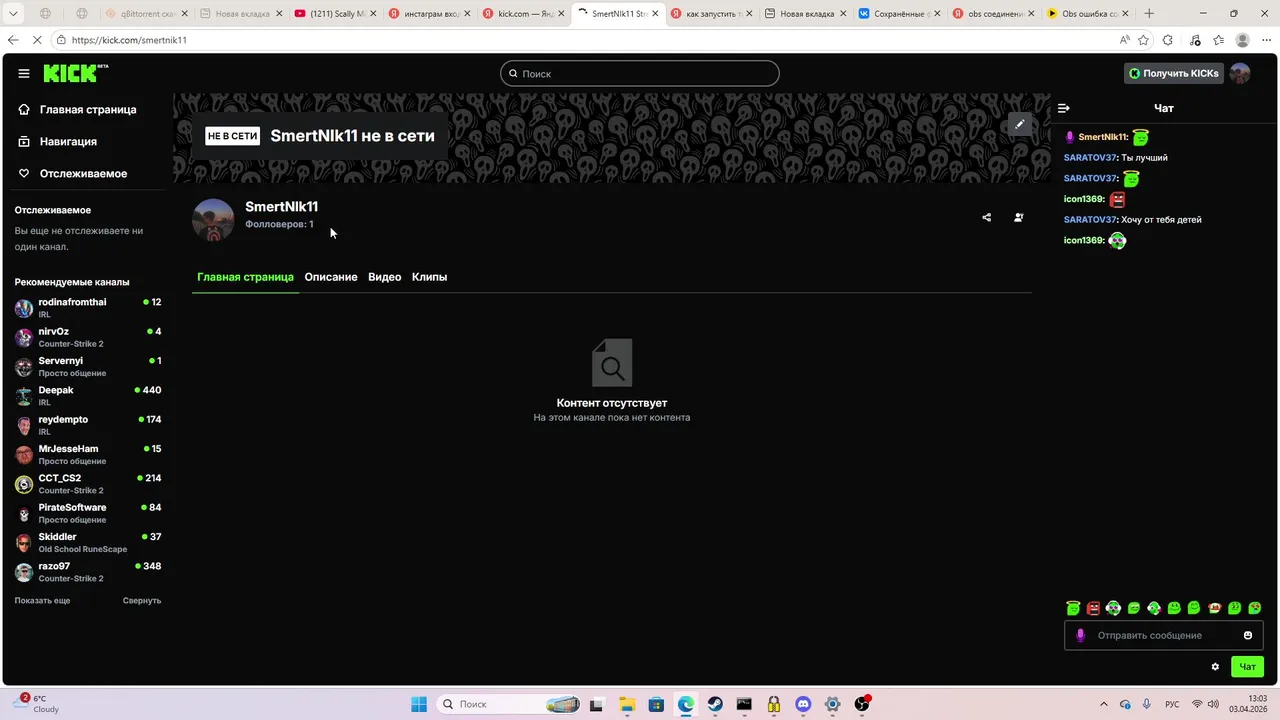Viewport: 1280px width, 720px height.
Task: Open chat settings gear icon
Action: (x=1216, y=667)
